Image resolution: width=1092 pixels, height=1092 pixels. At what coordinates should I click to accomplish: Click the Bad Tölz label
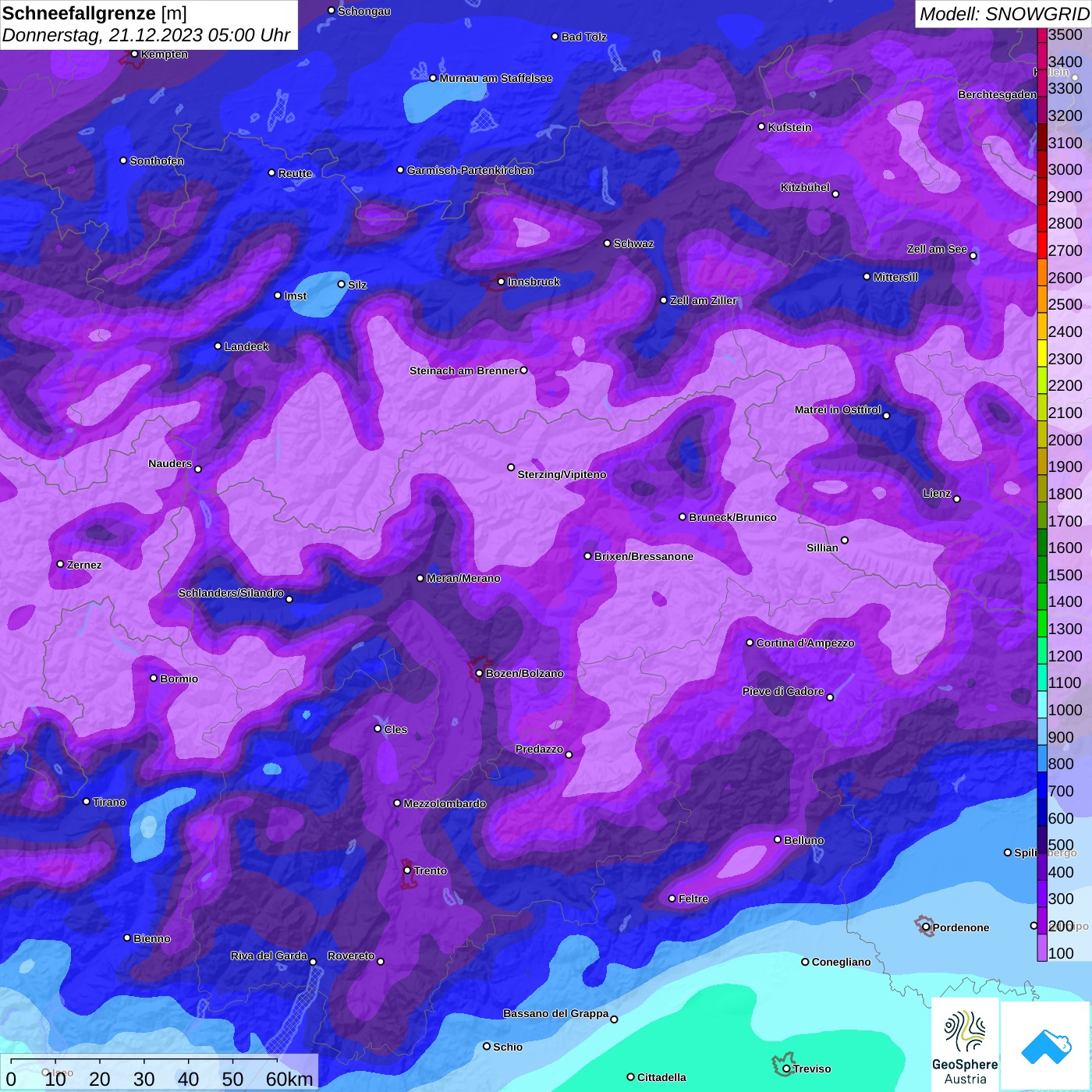[x=584, y=37]
